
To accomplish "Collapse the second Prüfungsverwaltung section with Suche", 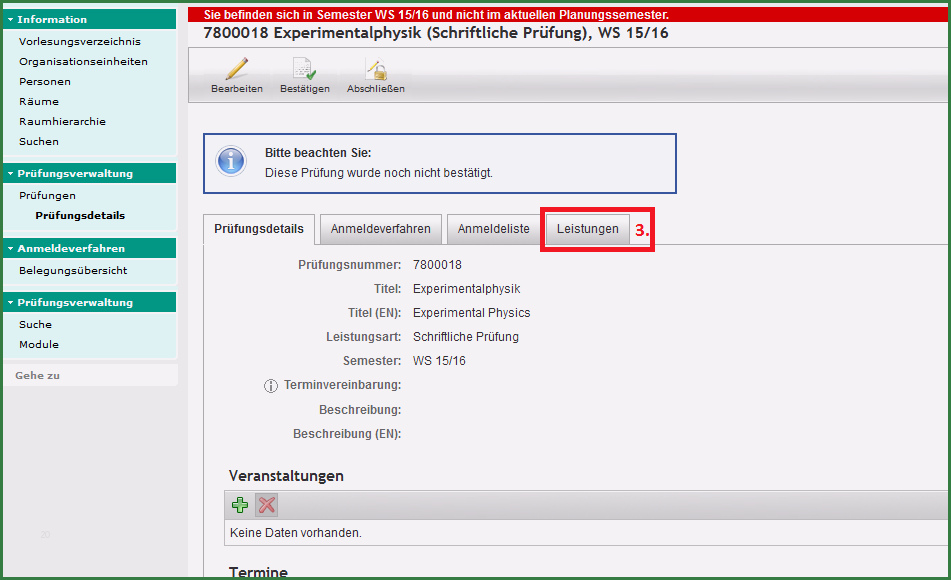I will click(10, 302).
